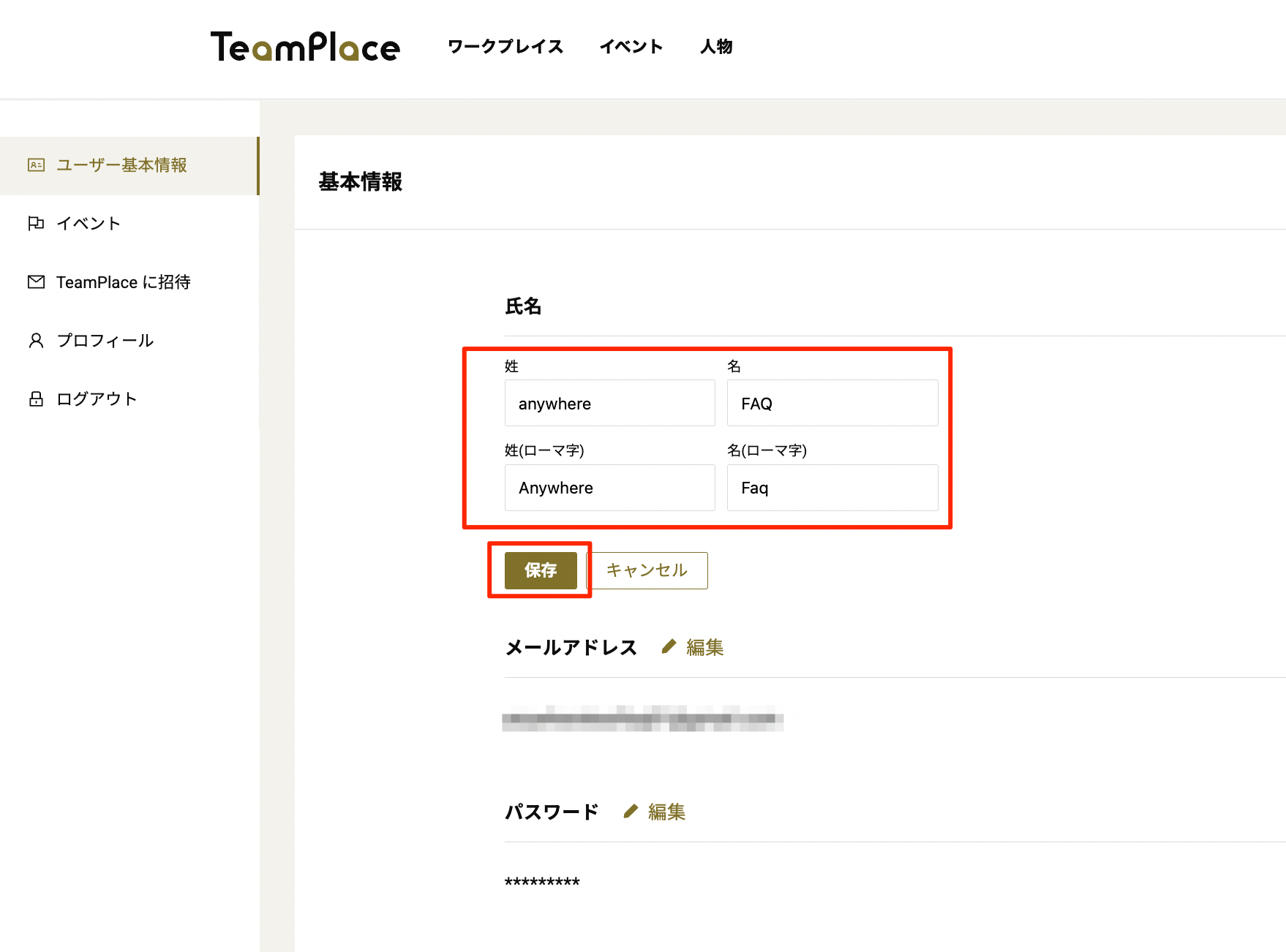
Task: Focus the 名 field containing FAQ
Action: 832,403
